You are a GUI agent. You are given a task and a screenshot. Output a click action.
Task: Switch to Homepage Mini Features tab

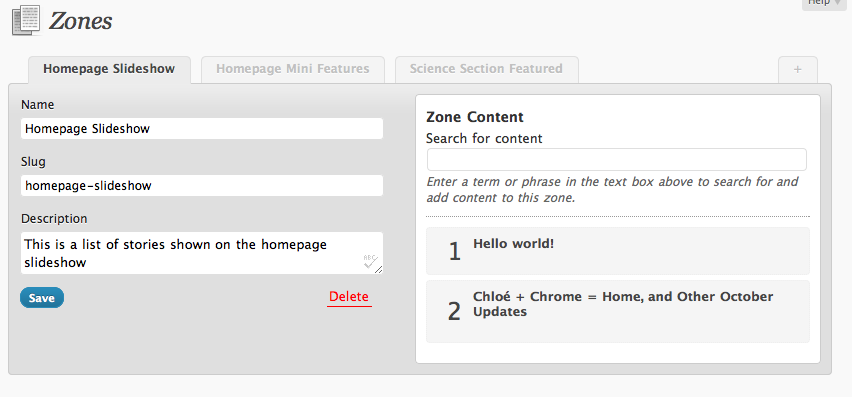(293, 70)
